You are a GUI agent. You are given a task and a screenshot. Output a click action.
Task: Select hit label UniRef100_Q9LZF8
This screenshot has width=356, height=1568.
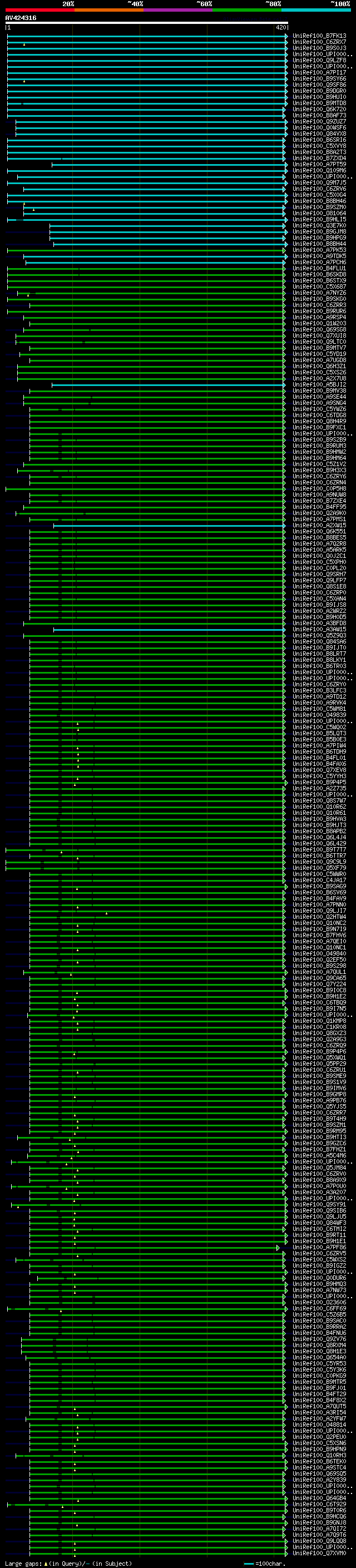click(x=319, y=60)
